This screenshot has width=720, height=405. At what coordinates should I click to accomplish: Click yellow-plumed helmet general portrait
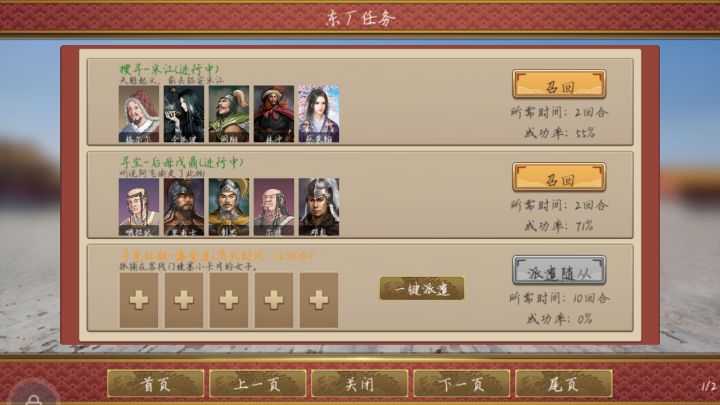pyautogui.click(x=229, y=207)
